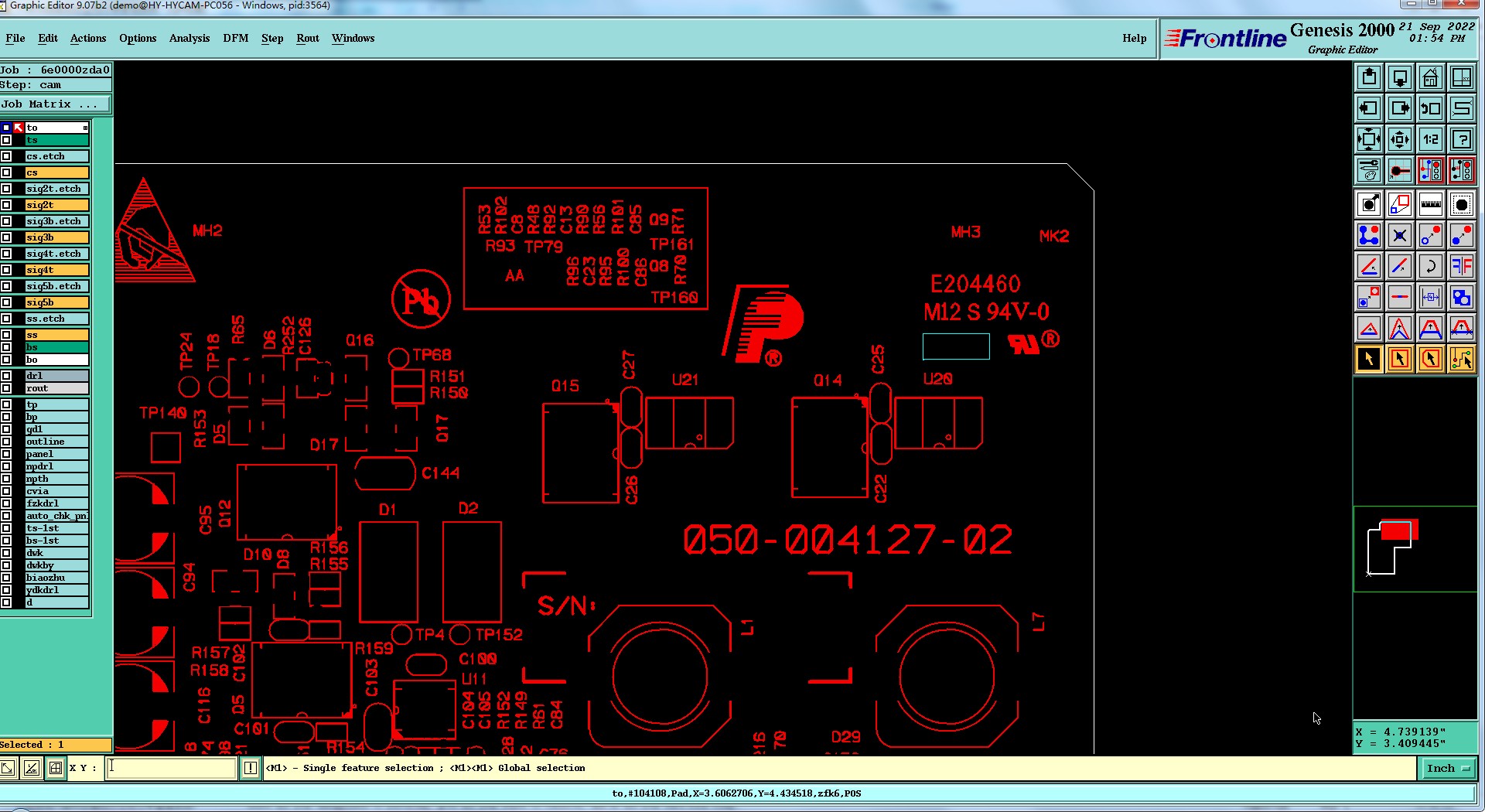This screenshot has width=1485, height=812.
Task: Toggle visibility checkbox for layer ts
Action: tap(6, 140)
